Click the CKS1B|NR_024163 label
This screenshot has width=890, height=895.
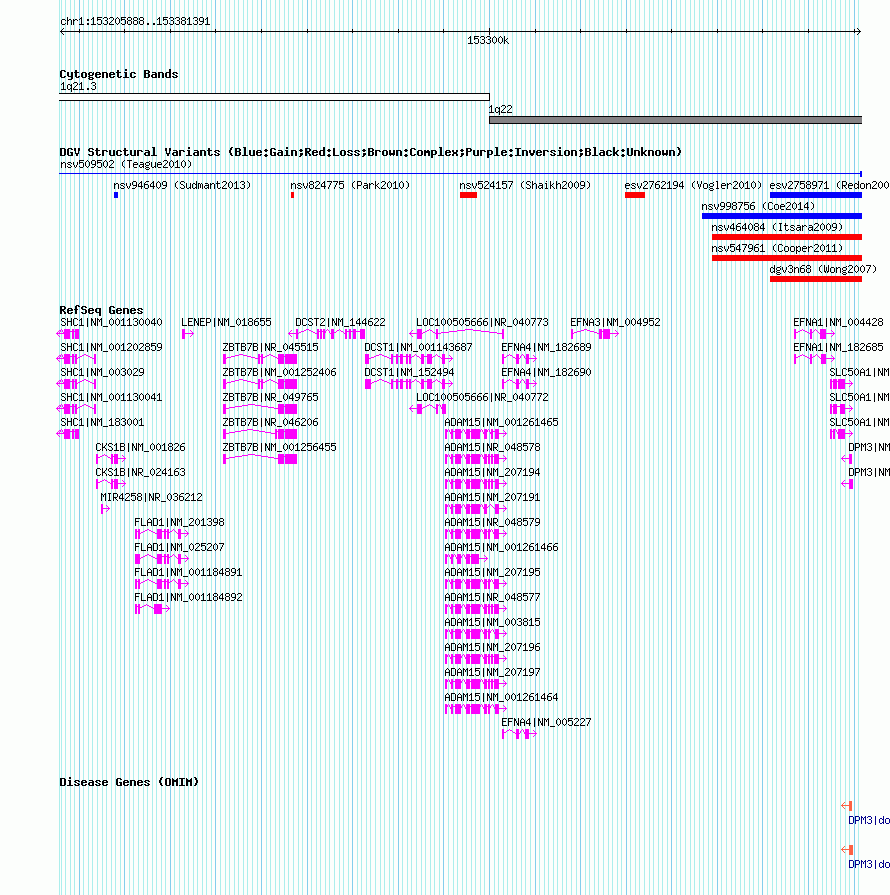(140, 473)
